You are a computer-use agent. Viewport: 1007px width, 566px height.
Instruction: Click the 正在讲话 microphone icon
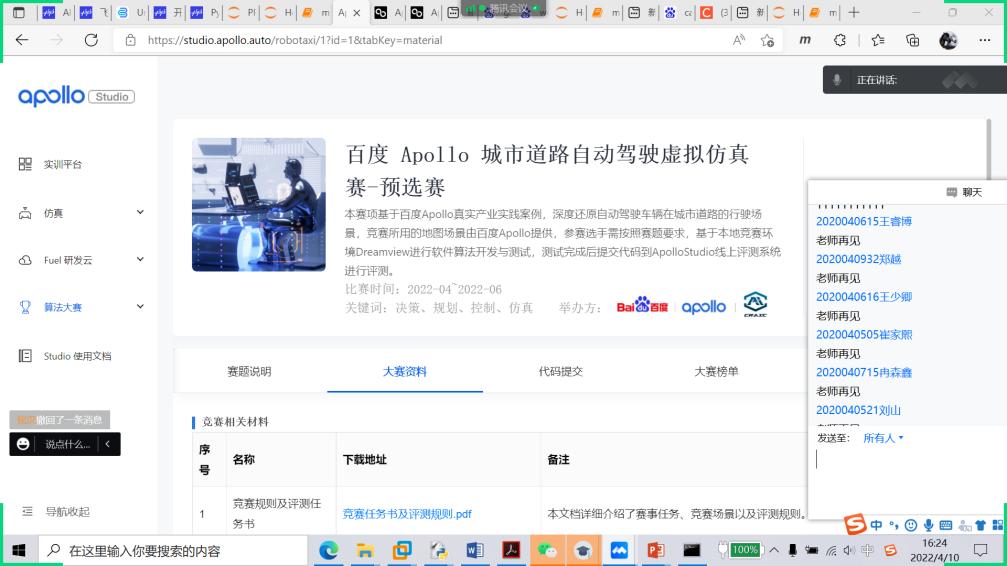837,80
